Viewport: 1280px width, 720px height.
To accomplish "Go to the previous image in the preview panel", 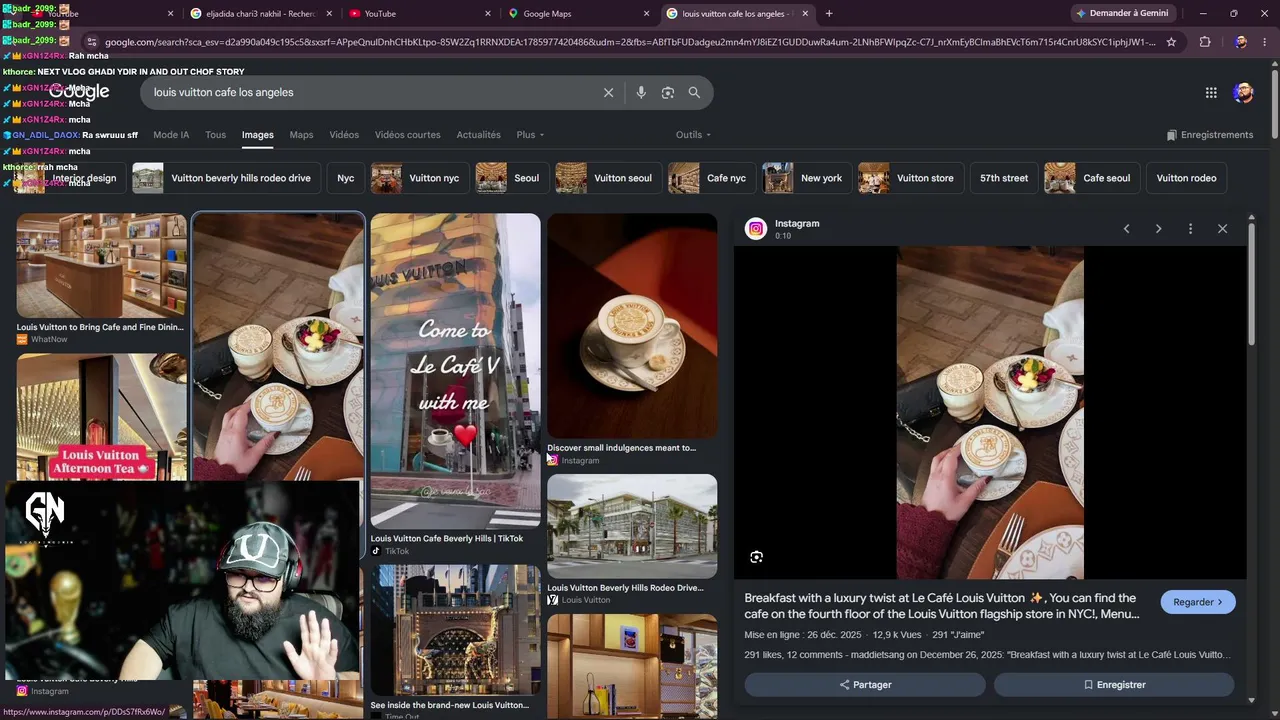I will (1126, 229).
